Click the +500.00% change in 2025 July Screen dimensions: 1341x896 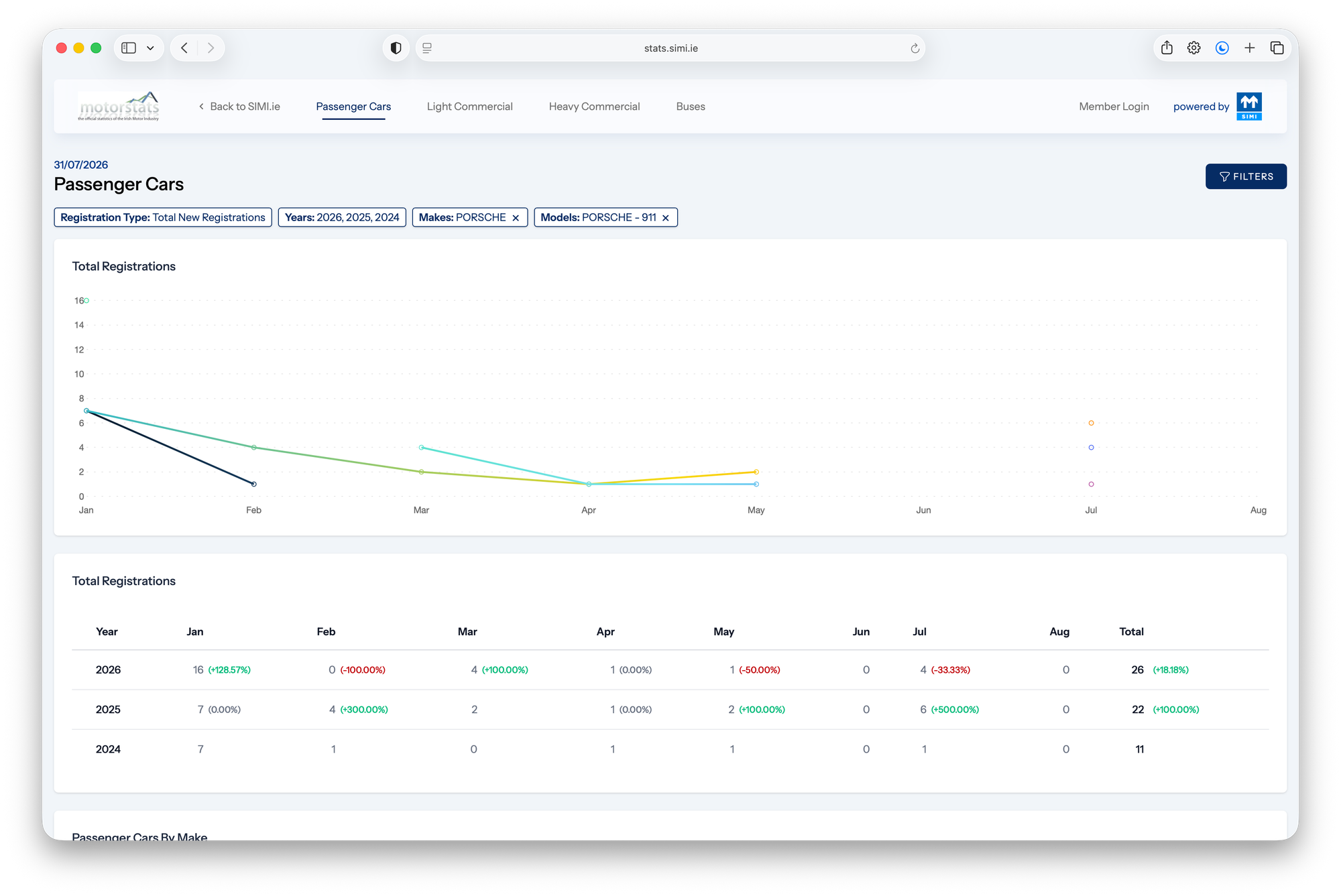[955, 710]
